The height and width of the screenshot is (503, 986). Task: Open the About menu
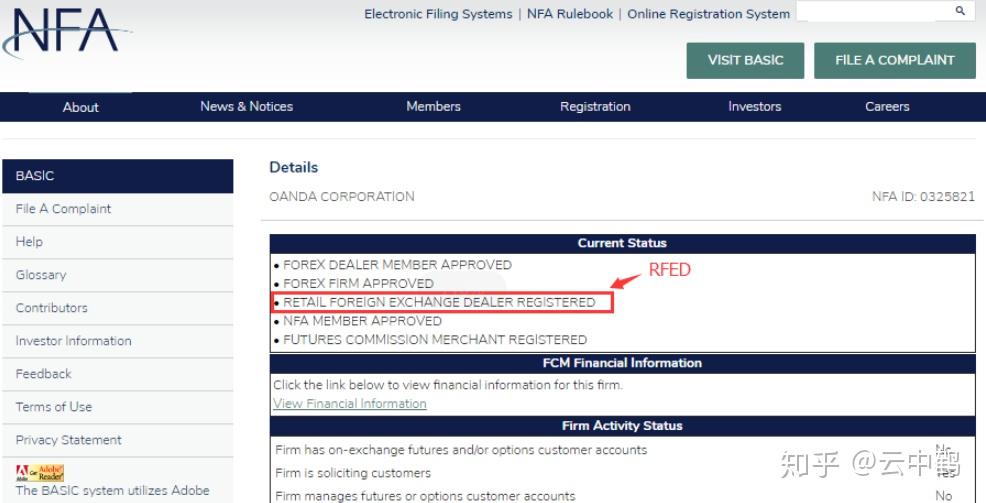pos(80,107)
